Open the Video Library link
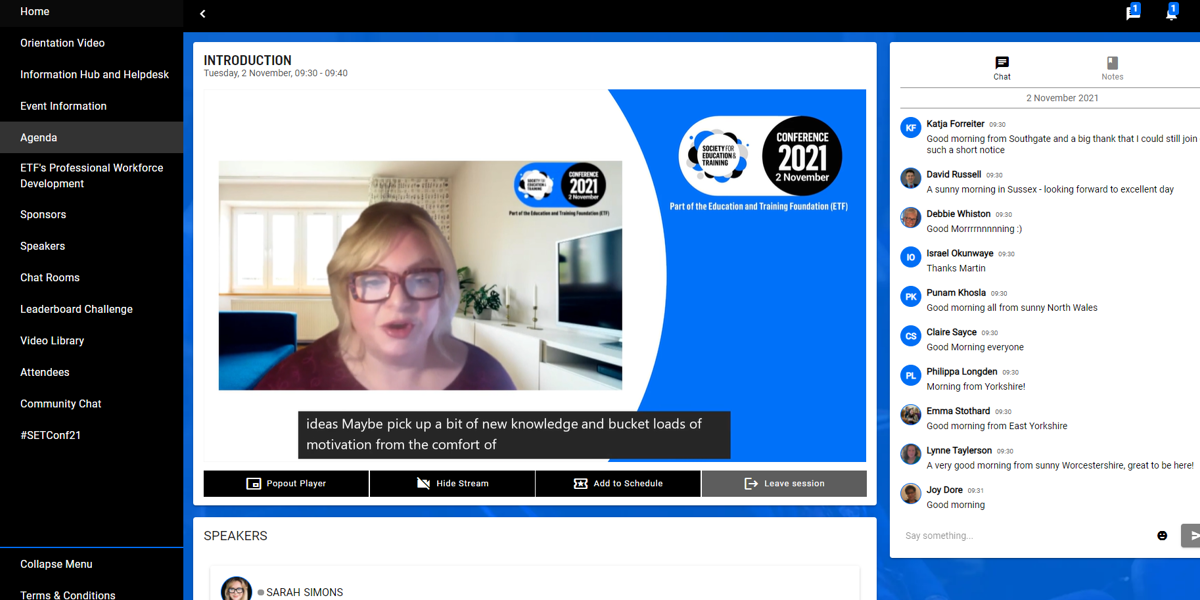Viewport: 1200px width, 600px height. (52, 341)
